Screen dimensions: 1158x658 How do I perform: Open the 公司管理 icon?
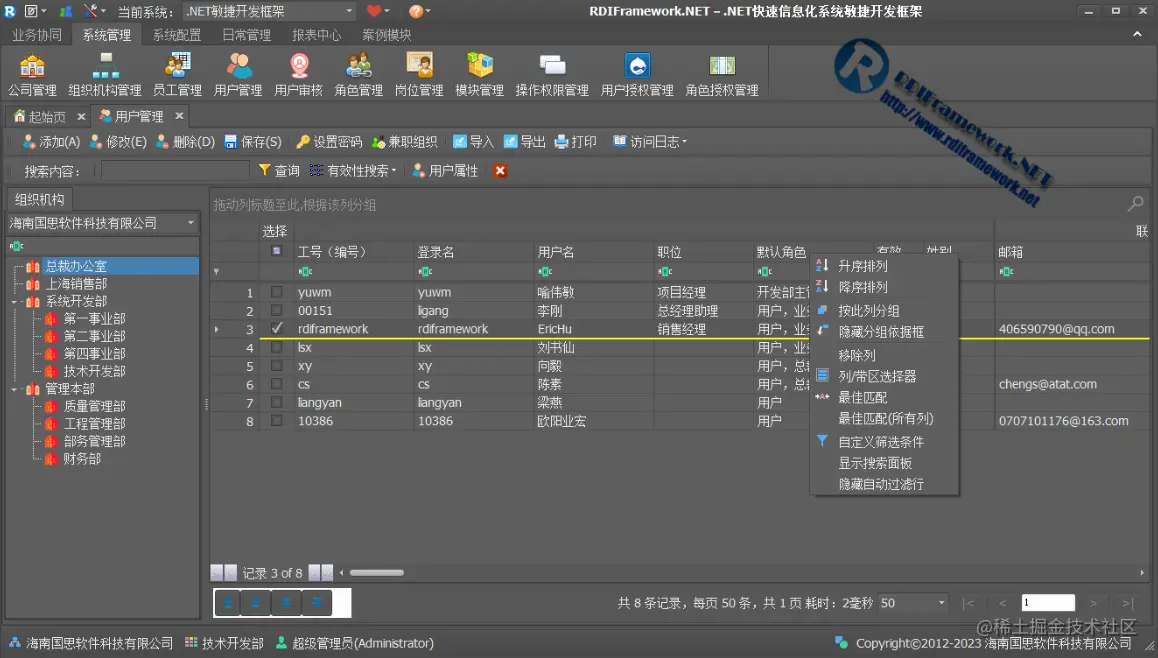click(32, 72)
